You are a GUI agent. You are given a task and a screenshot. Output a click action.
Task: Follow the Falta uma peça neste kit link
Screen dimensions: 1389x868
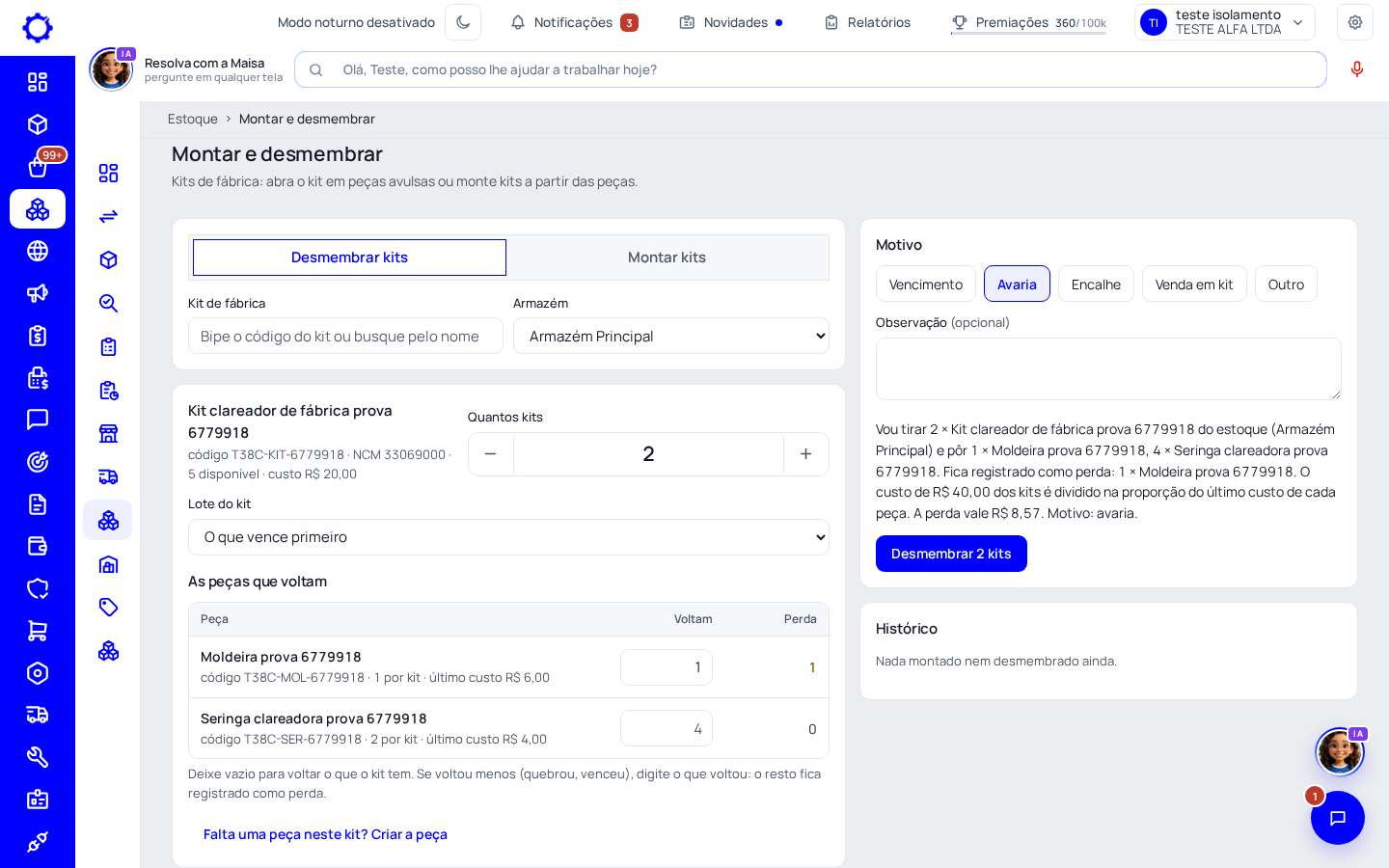click(325, 834)
